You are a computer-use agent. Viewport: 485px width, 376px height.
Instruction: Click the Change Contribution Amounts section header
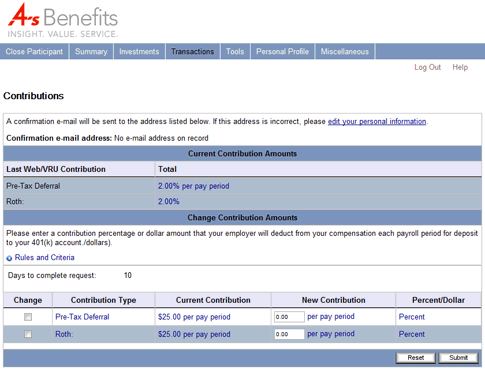[242, 218]
